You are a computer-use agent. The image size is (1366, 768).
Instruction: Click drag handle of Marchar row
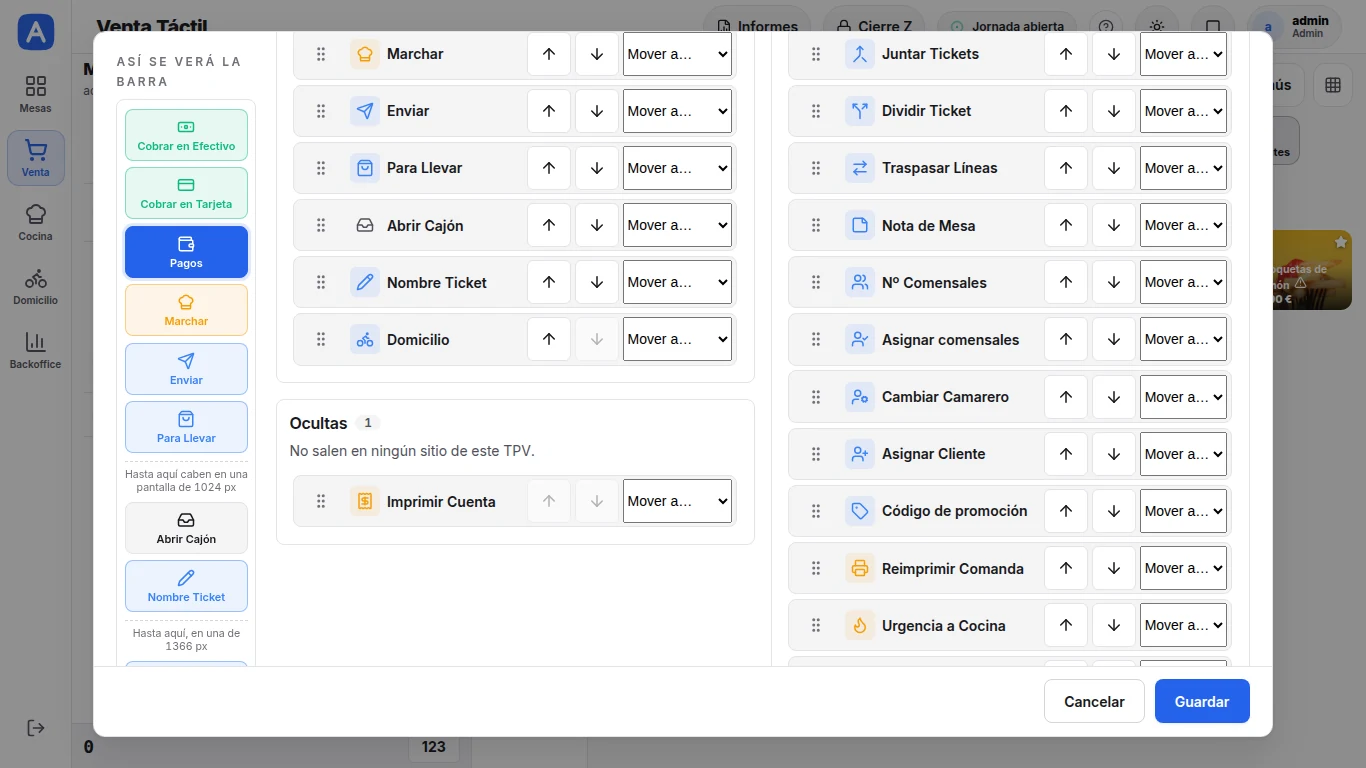coord(321,54)
